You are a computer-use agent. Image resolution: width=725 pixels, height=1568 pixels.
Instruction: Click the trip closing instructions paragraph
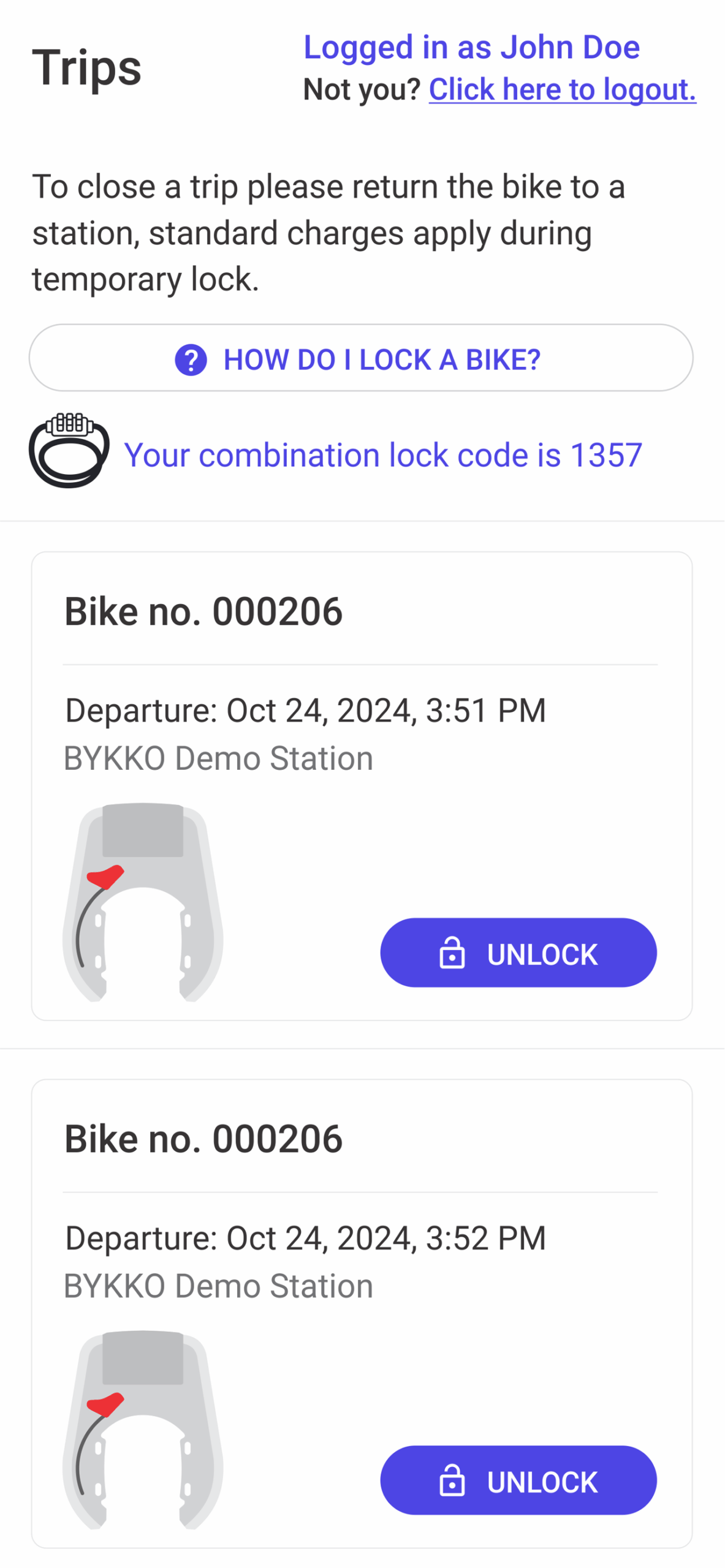point(328,233)
